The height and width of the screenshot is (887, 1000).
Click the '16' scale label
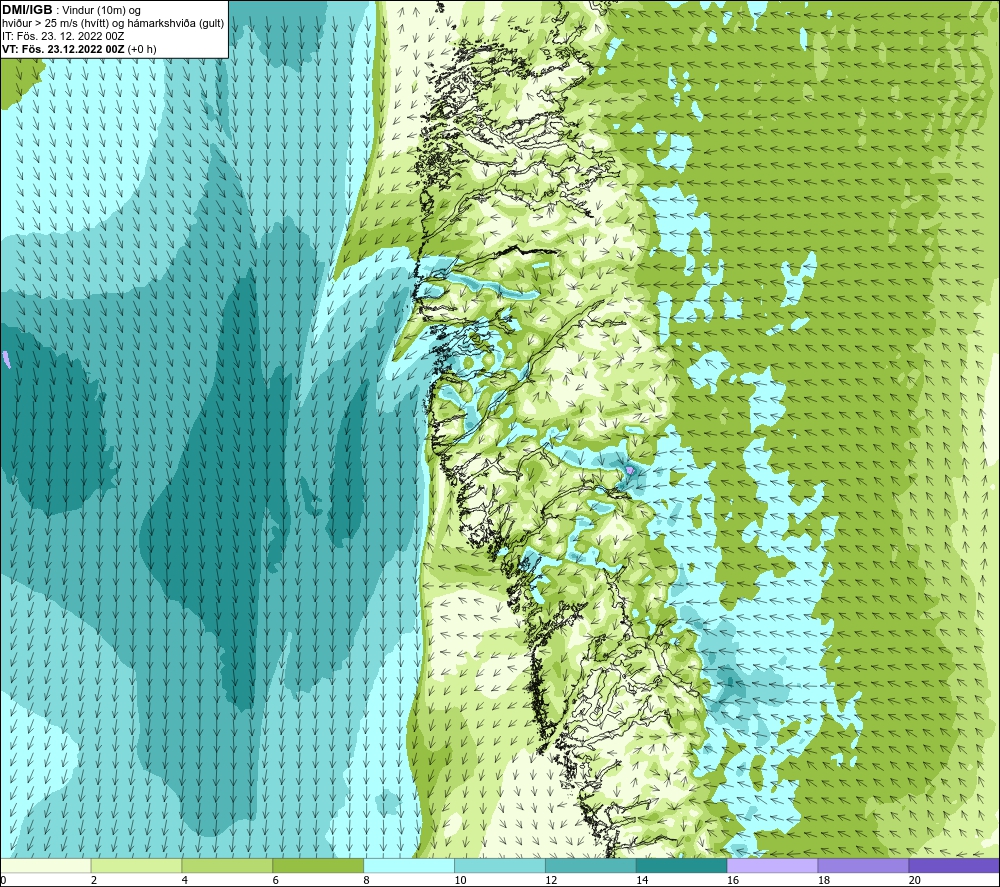(733, 880)
